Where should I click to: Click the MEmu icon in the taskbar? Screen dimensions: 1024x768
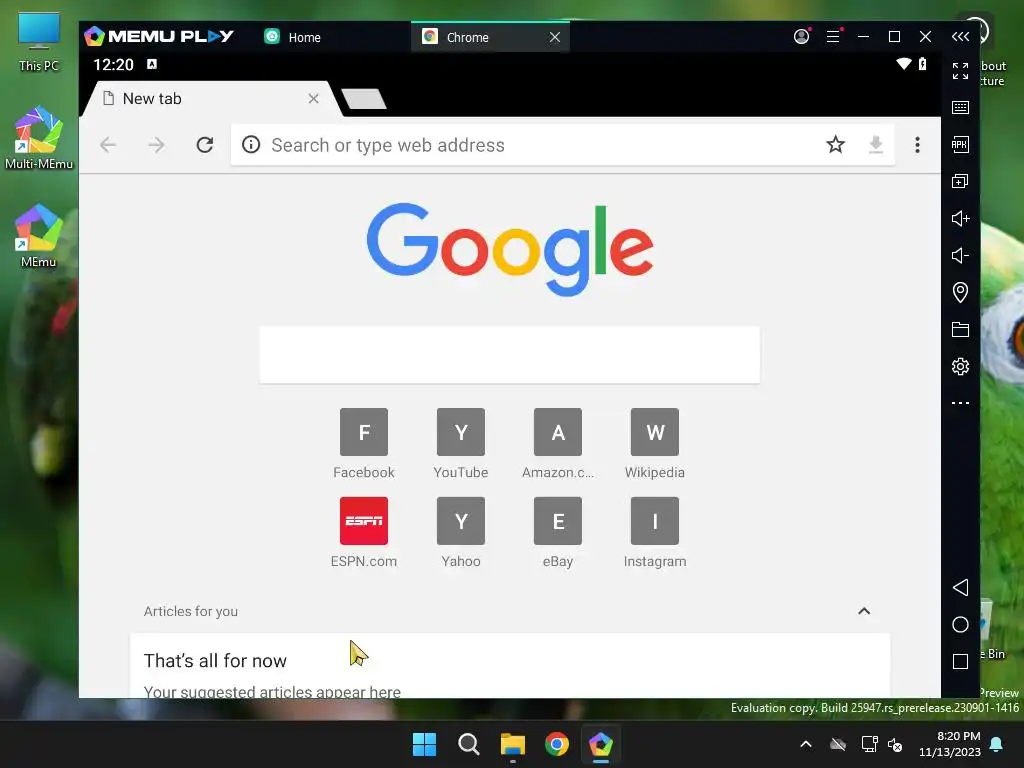pyautogui.click(x=600, y=744)
